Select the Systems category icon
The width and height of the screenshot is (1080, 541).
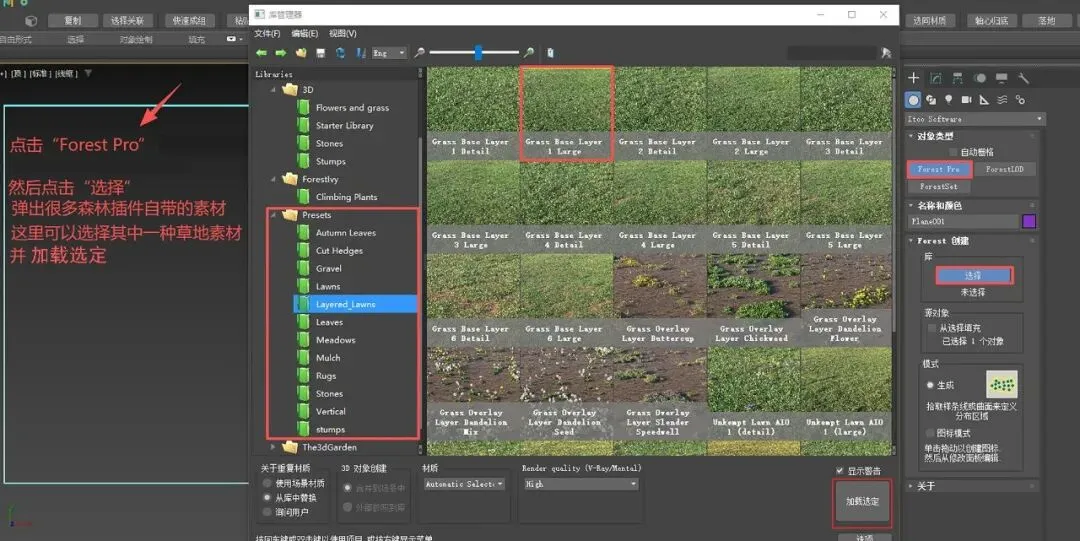pyautogui.click(x=1020, y=100)
